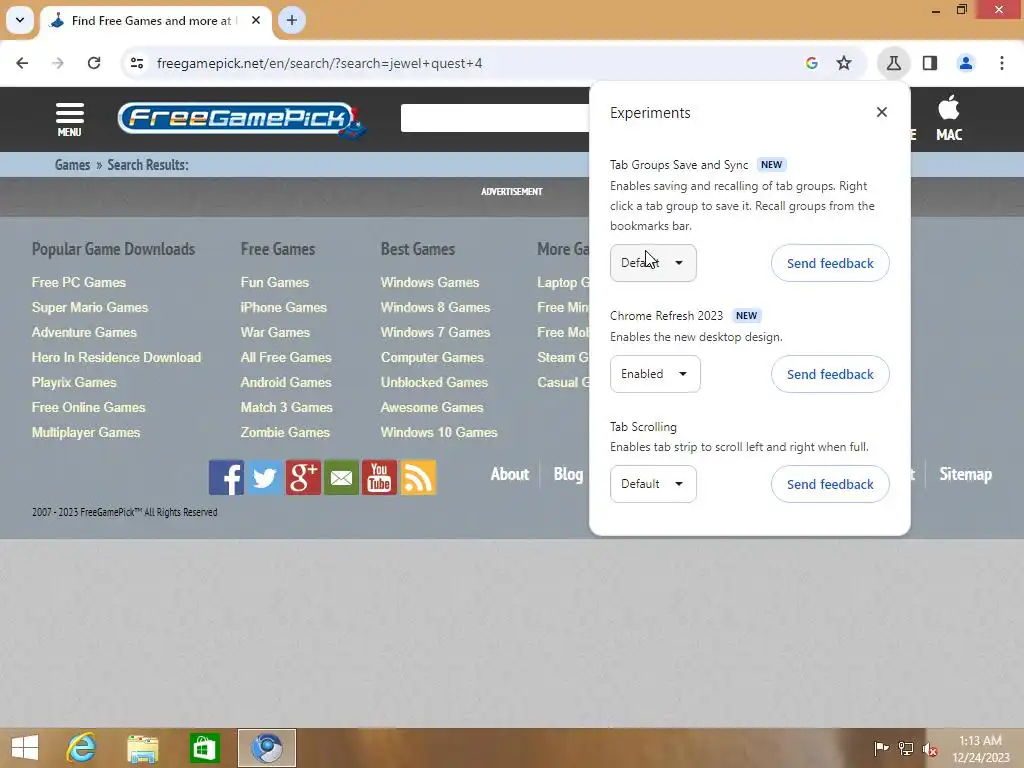The image size is (1024, 768).
Task: Open the Chrome side panel icon
Action: [930, 63]
